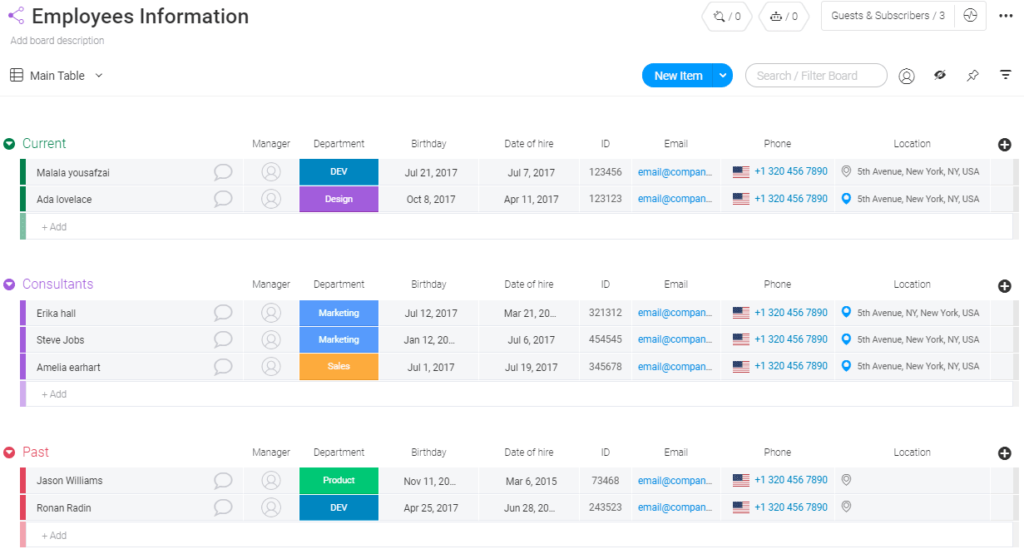Click the New Item button
The width and height of the screenshot is (1024, 554).
tap(677, 76)
